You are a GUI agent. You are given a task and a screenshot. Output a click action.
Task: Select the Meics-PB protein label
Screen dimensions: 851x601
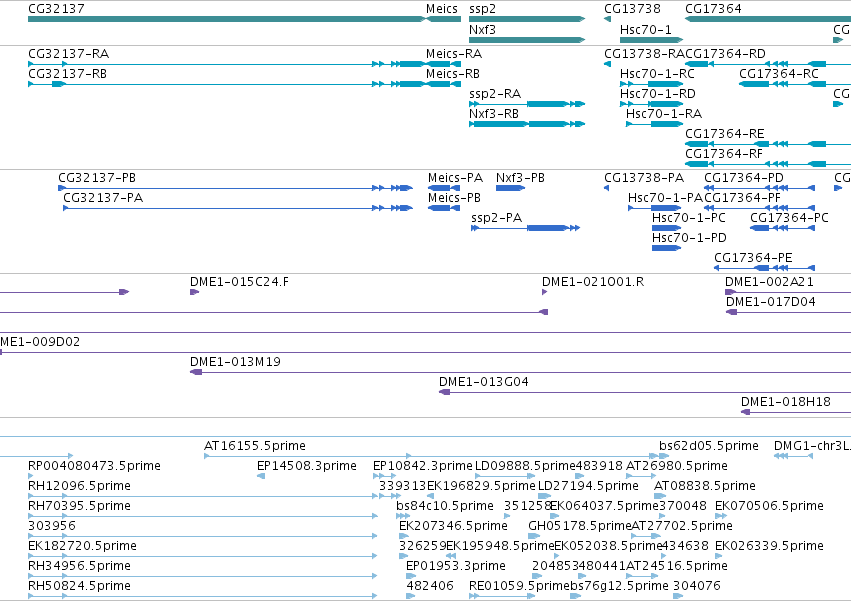[454, 198]
